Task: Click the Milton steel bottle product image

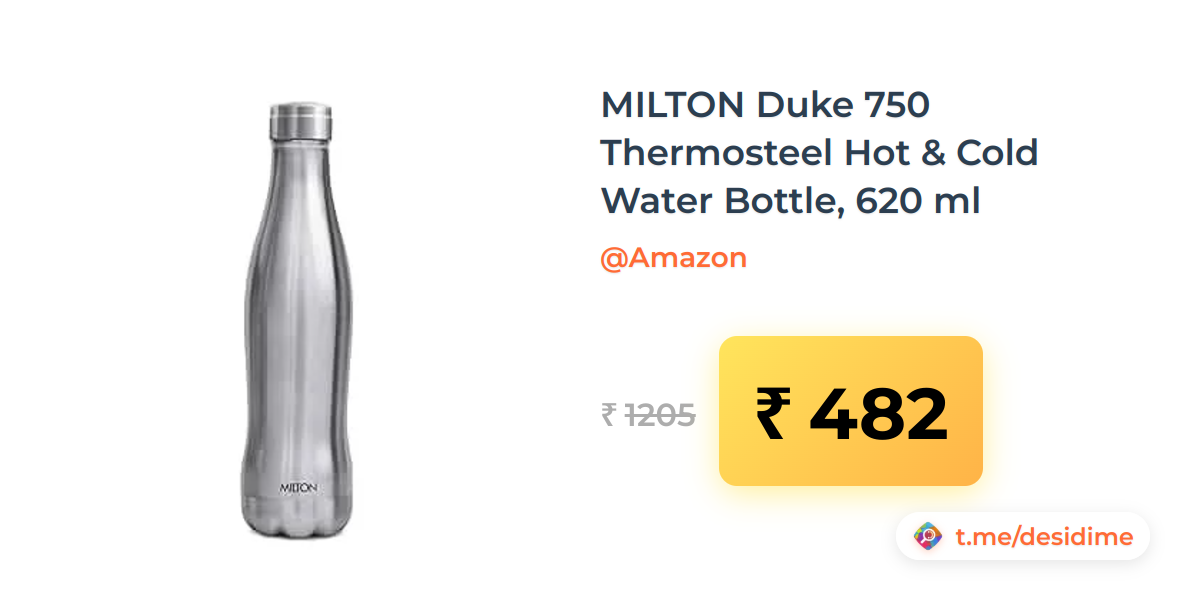Action: point(298,321)
